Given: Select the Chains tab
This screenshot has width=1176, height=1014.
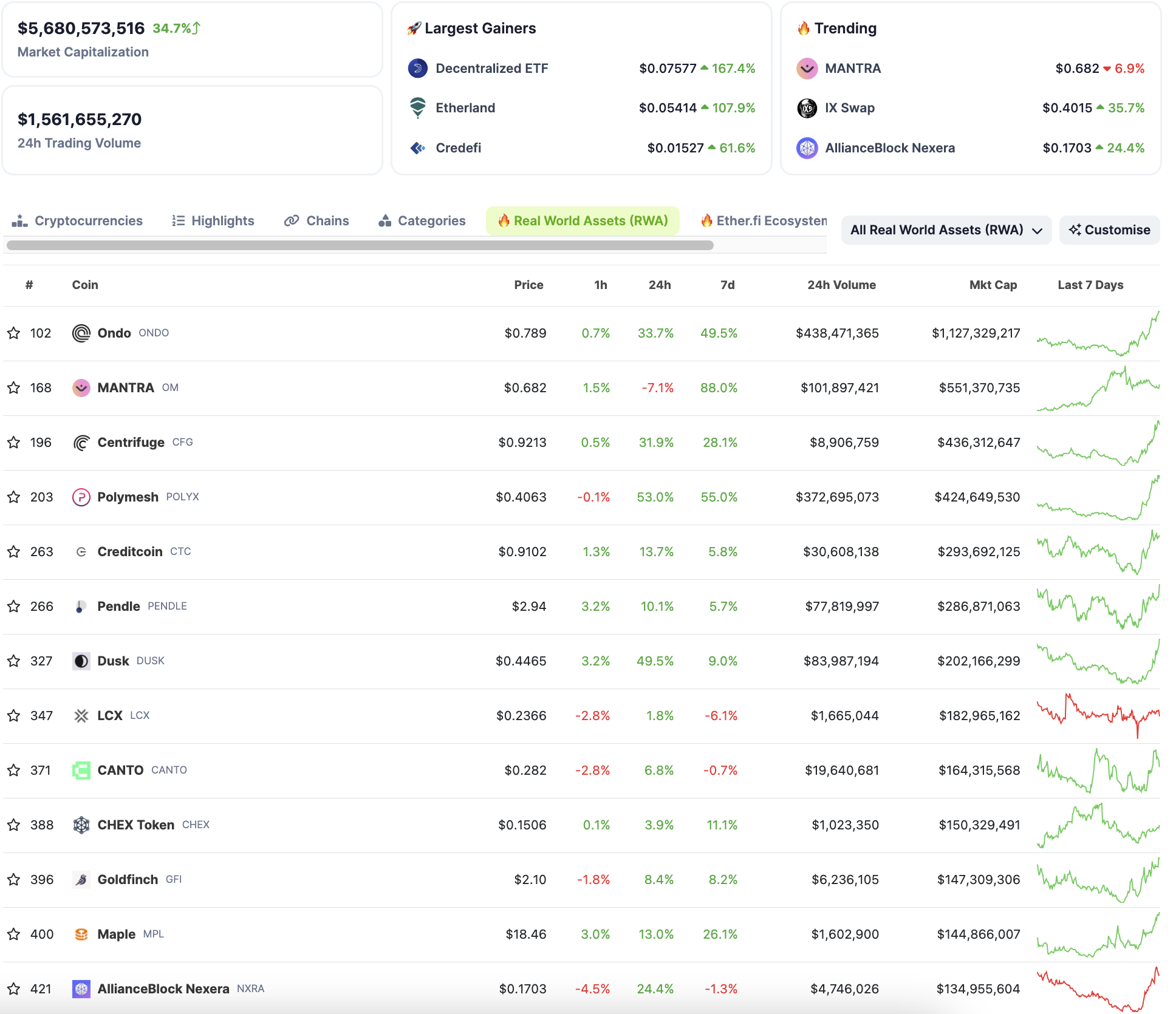Looking at the screenshot, I should 316,221.
